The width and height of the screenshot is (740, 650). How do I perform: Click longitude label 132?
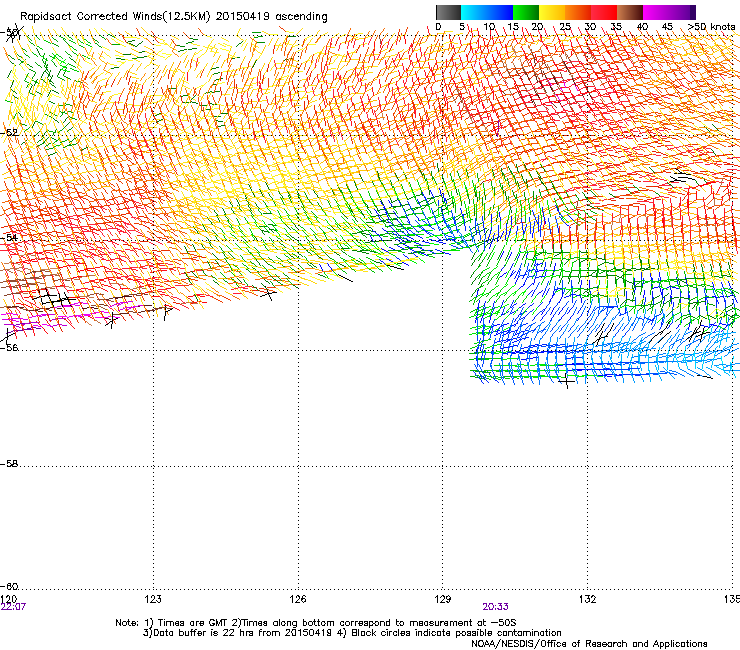pos(588,599)
